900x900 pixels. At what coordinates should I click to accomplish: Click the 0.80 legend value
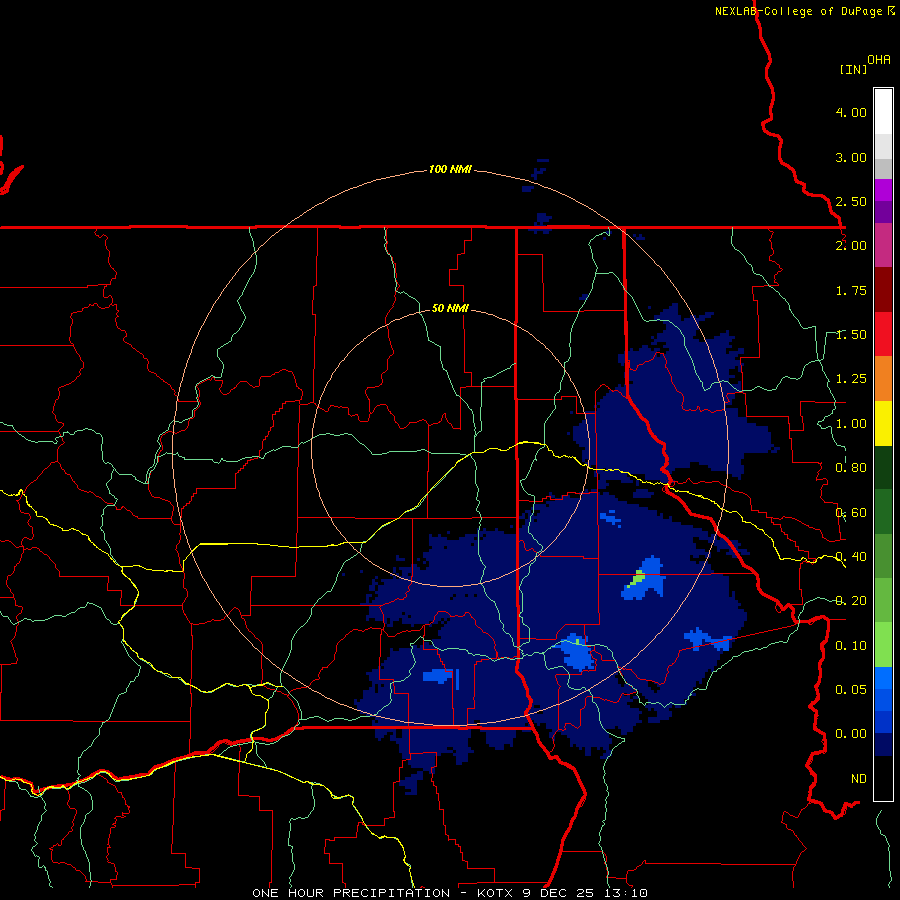point(851,468)
